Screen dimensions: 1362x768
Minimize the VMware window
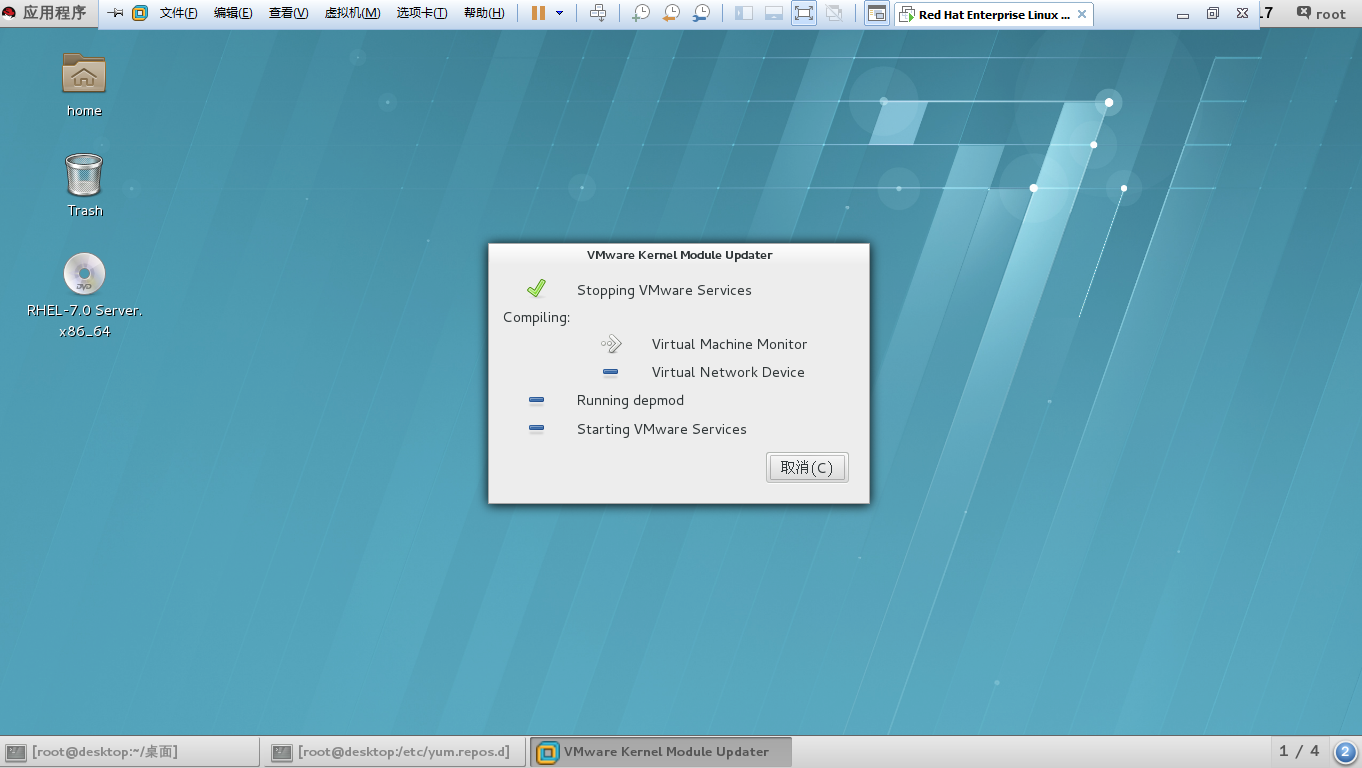(x=1183, y=14)
